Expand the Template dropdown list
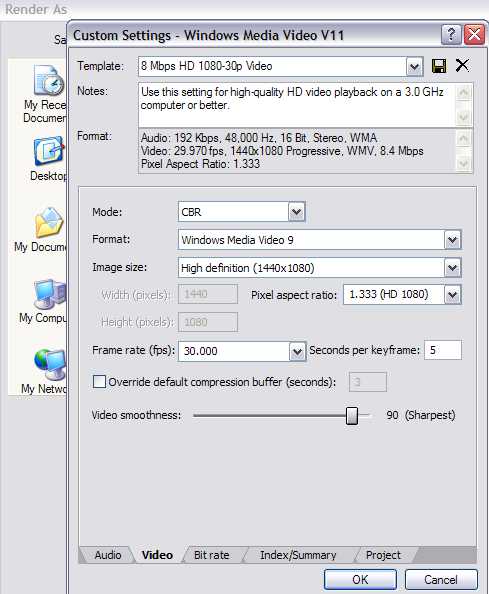489x594 pixels. pyautogui.click(x=414, y=67)
